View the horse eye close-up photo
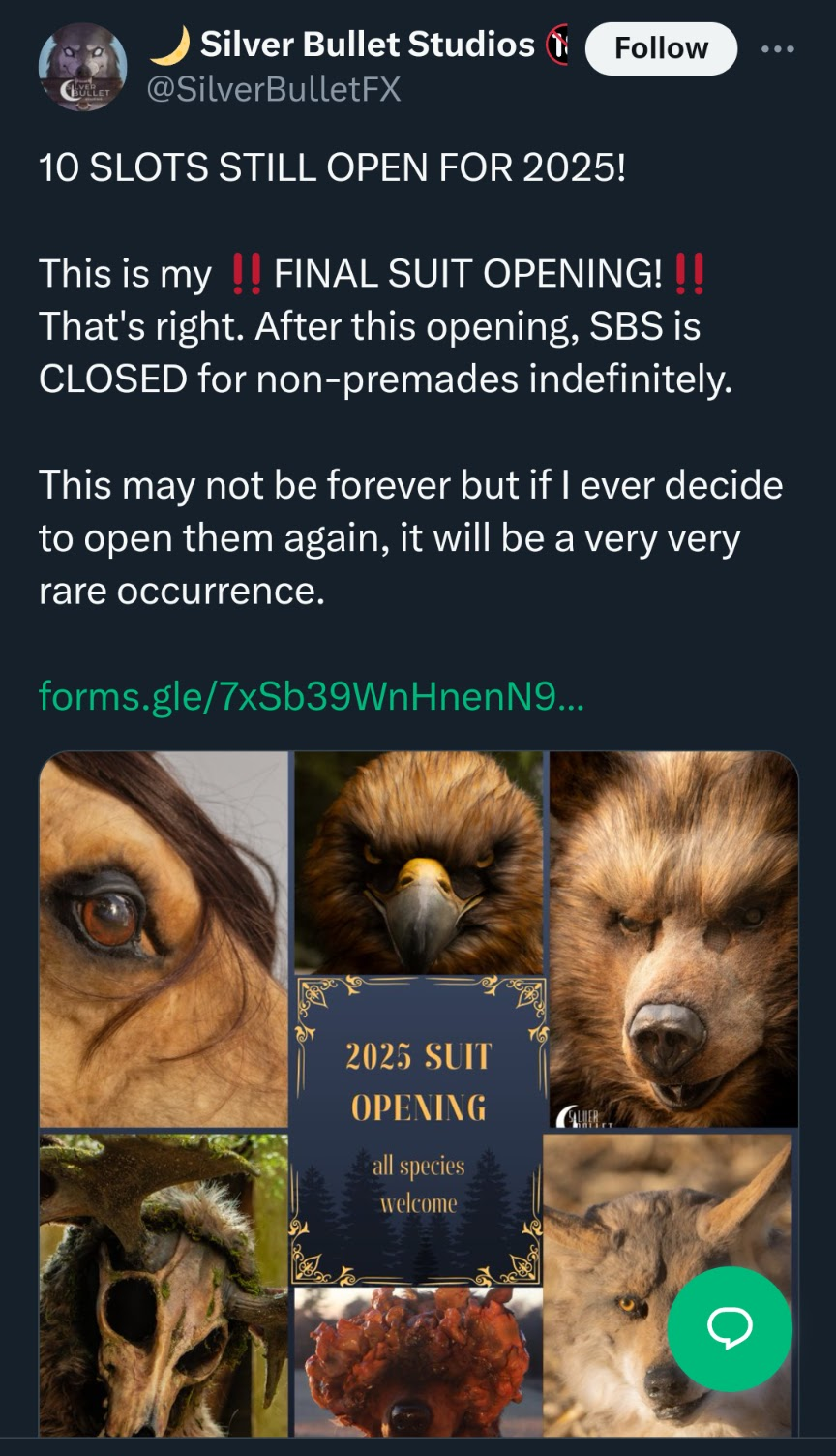This screenshot has width=836, height=1456. pyautogui.click(x=164, y=939)
